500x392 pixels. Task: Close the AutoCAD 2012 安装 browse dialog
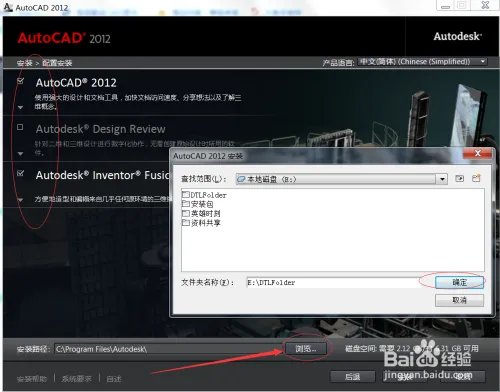pyautogui.click(x=477, y=153)
